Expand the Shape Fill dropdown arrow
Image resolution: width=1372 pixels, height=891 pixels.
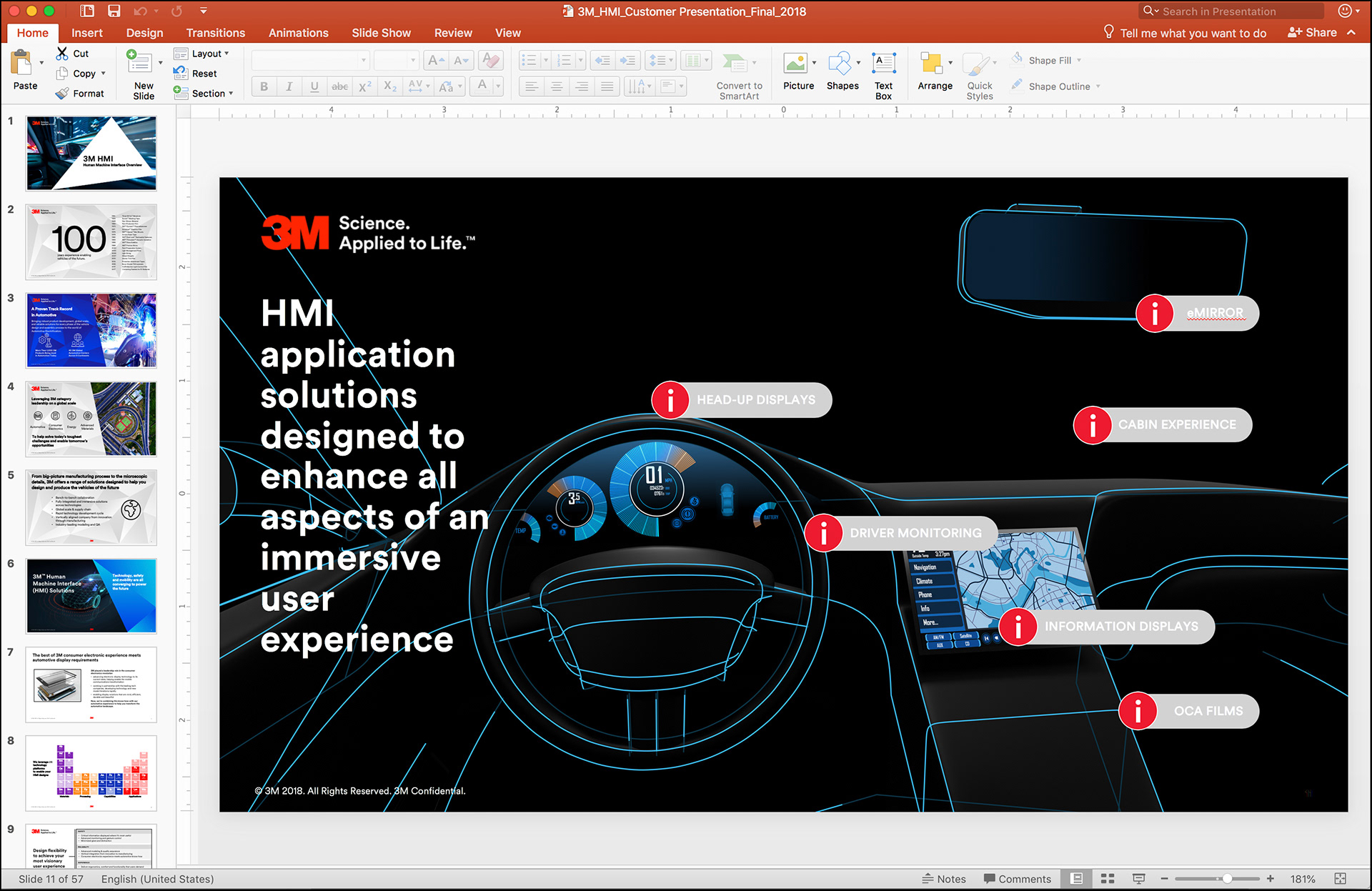click(1079, 61)
